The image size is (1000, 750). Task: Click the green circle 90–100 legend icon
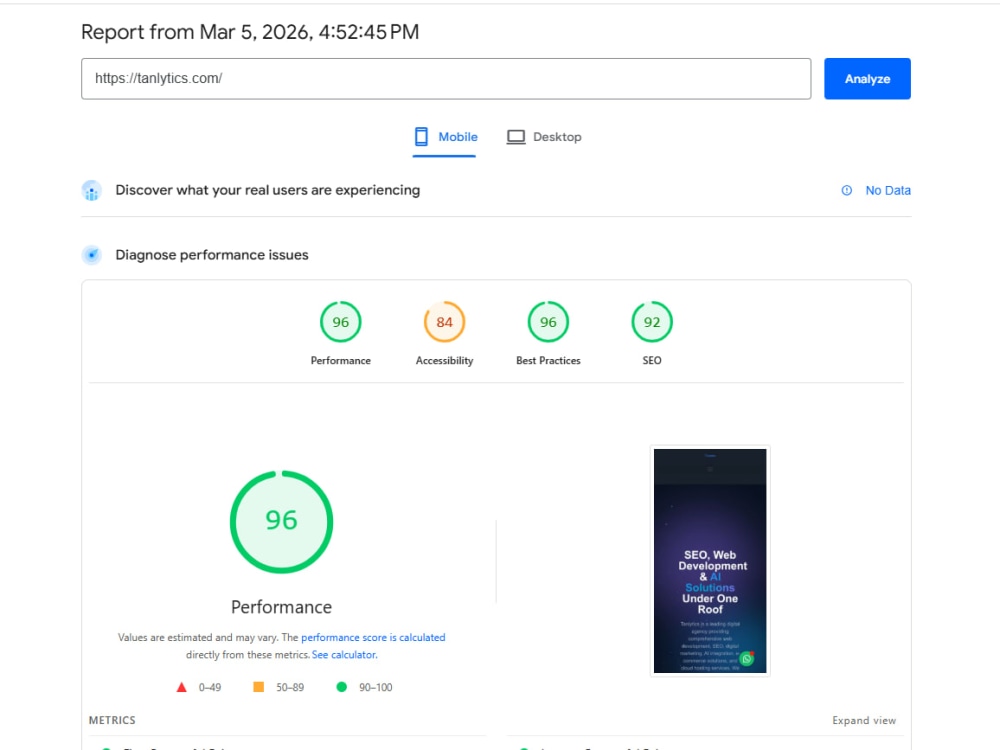point(342,687)
